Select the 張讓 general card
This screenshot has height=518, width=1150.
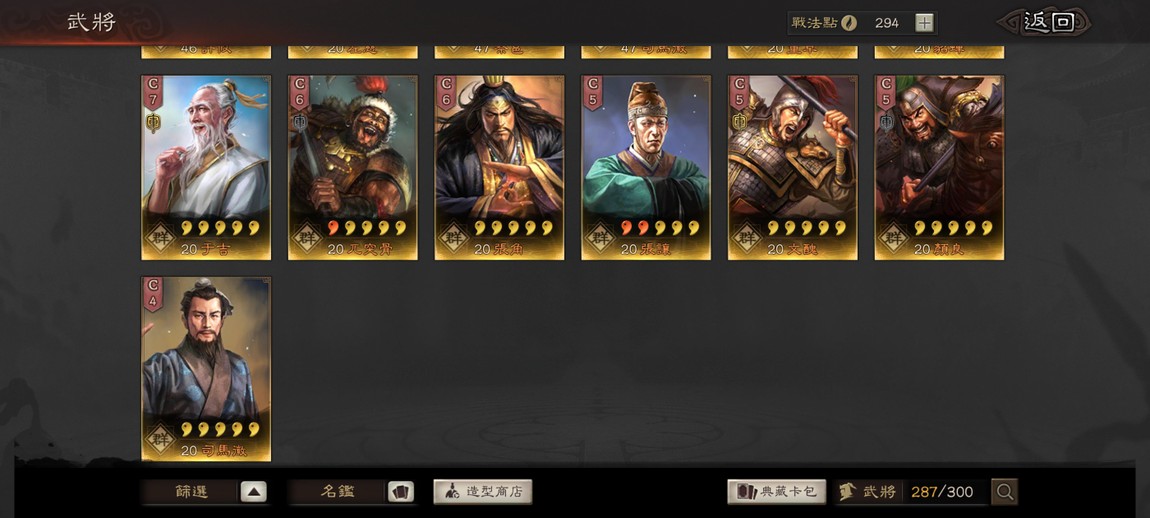click(646, 167)
